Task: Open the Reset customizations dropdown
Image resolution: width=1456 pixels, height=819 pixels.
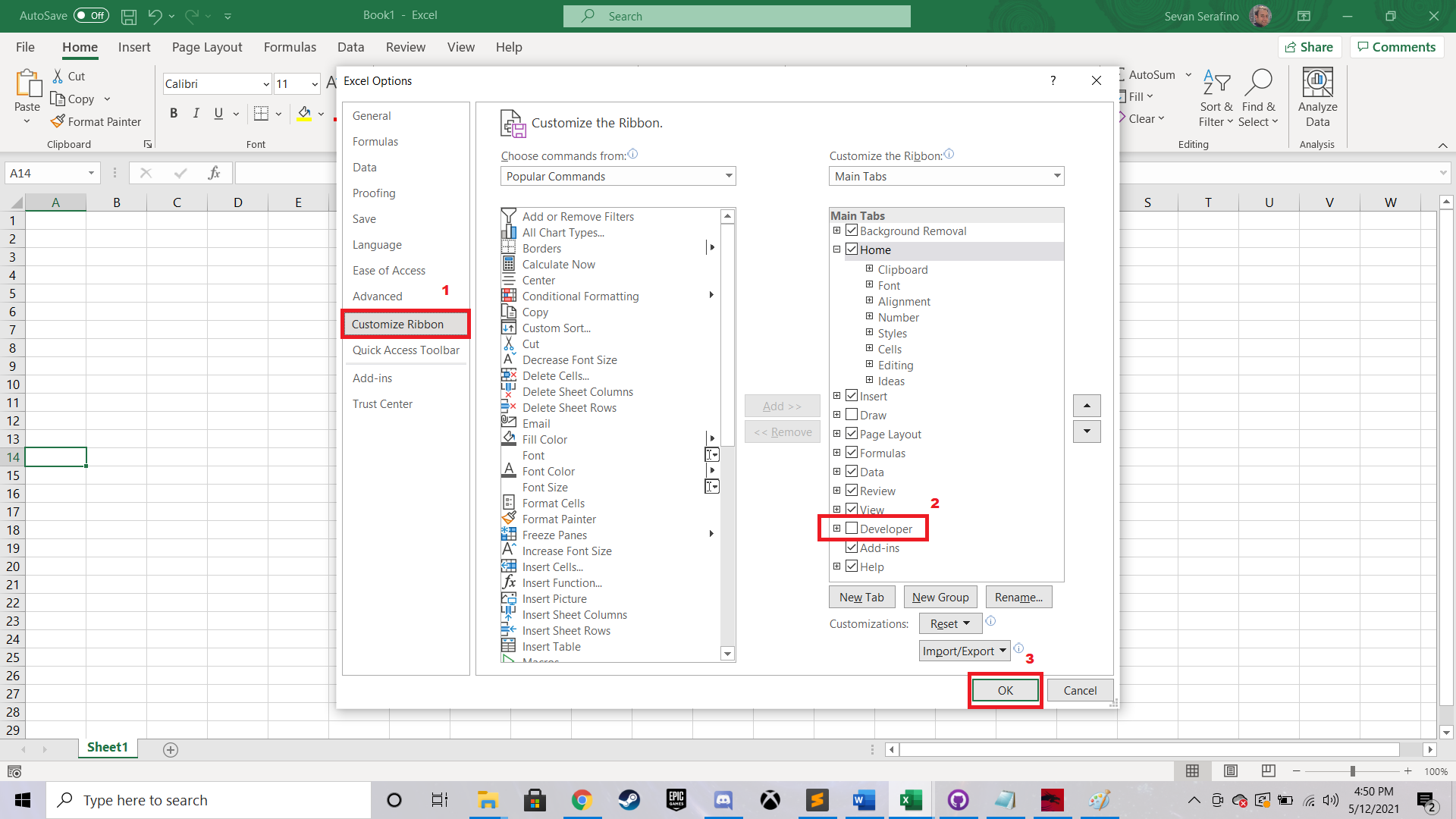Action: click(x=950, y=623)
